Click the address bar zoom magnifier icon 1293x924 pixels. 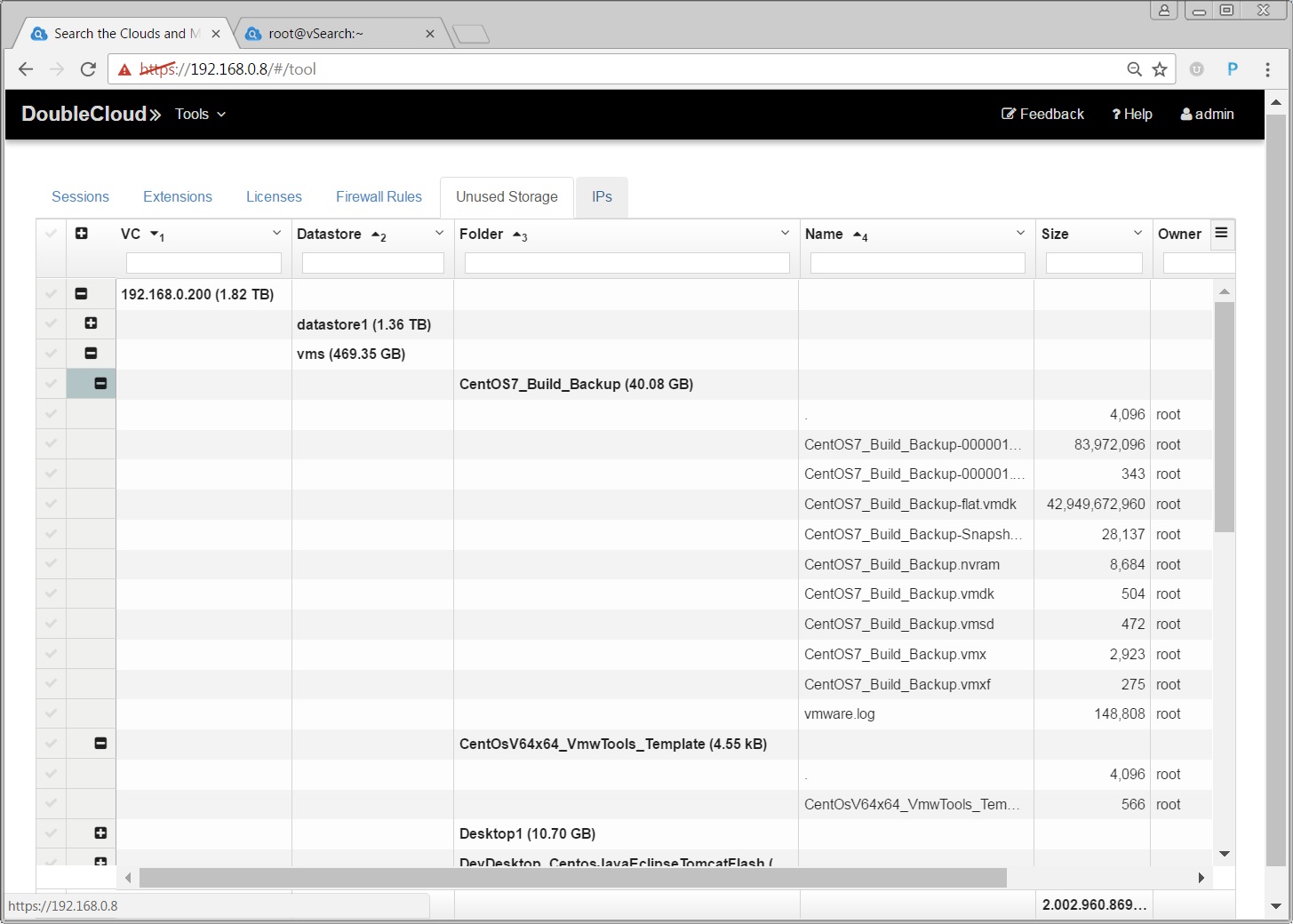(x=1134, y=69)
